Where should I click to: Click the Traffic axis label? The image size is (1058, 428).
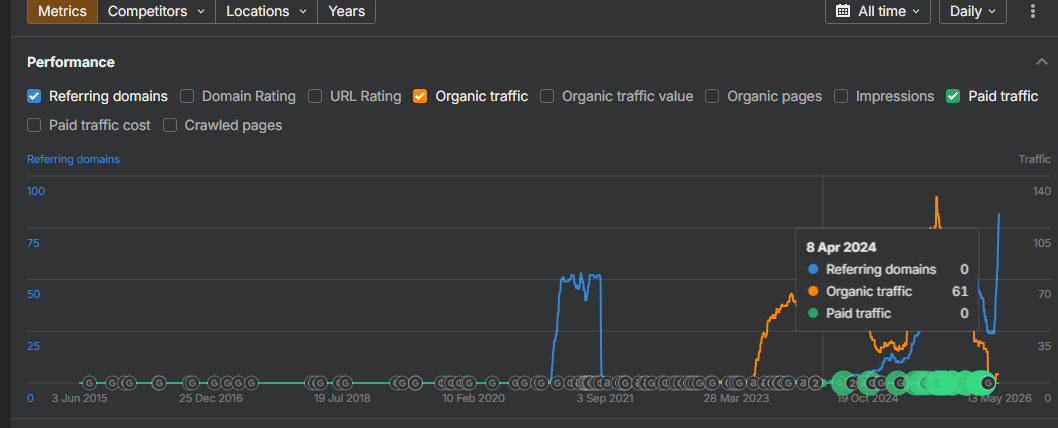click(1034, 159)
